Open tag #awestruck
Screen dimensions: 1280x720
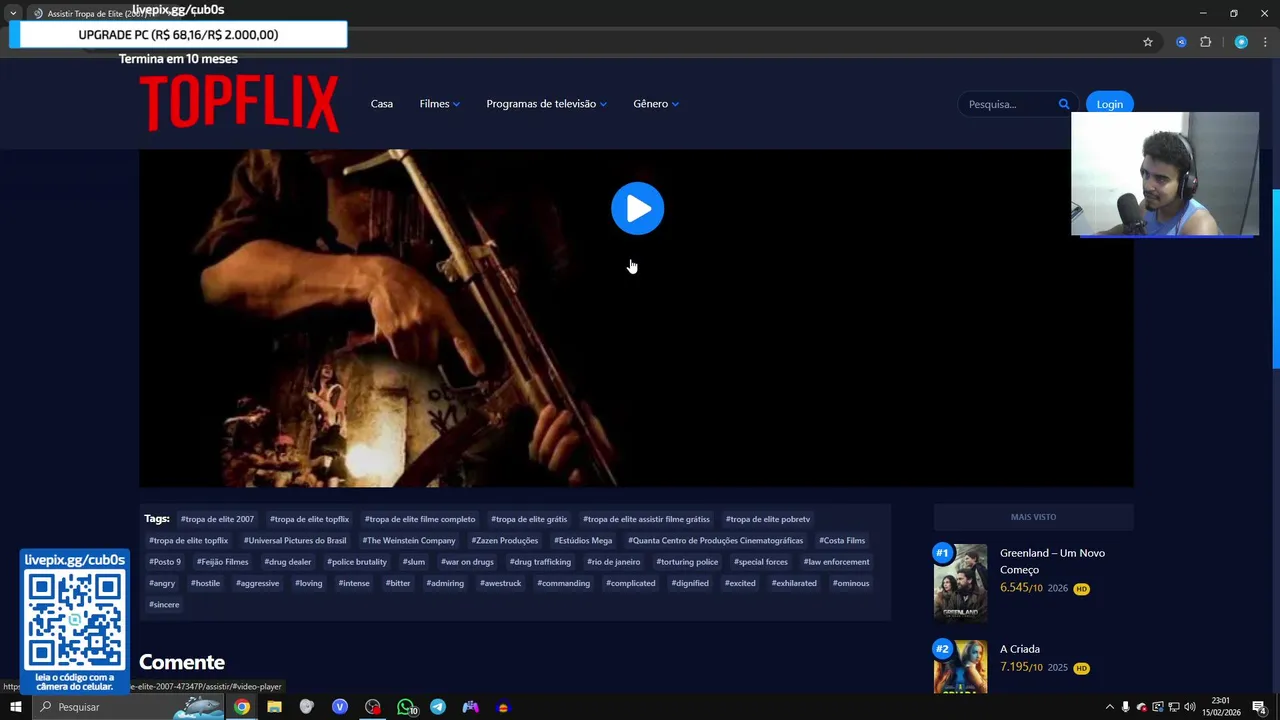[500, 583]
